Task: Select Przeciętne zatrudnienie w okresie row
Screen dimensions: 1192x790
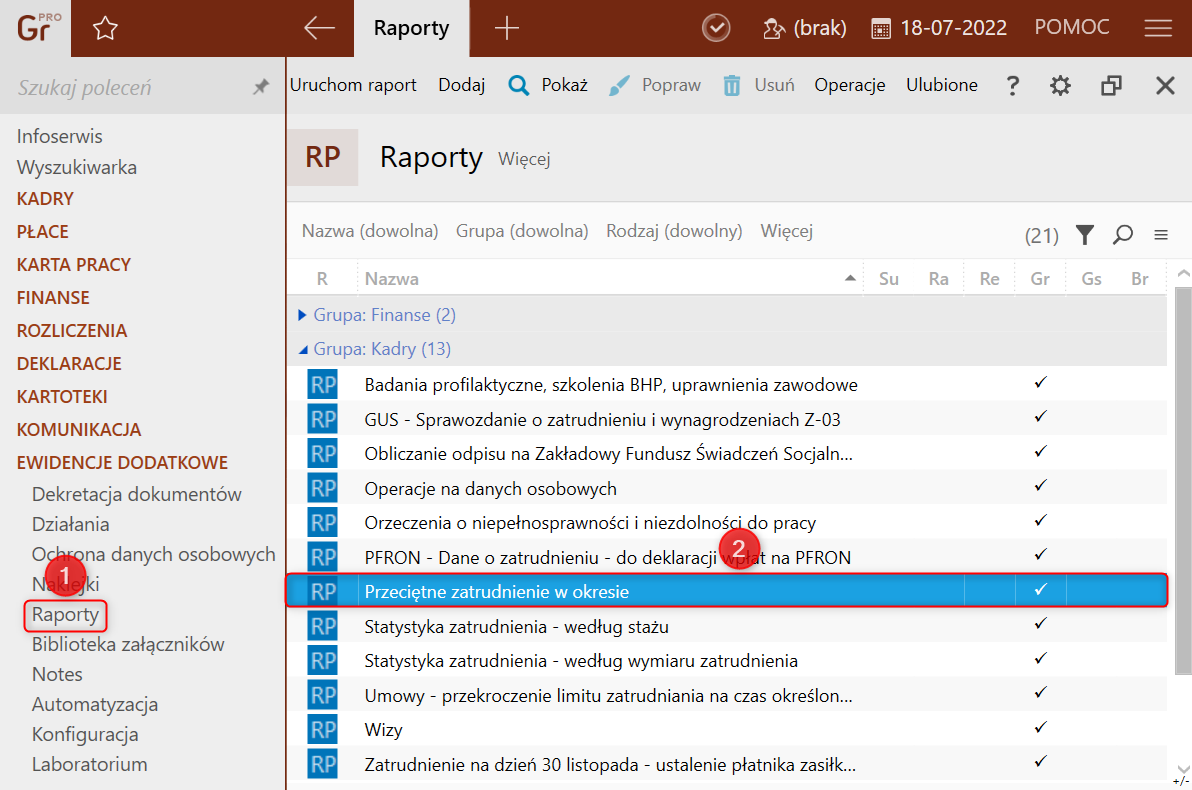Action: tap(726, 591)
